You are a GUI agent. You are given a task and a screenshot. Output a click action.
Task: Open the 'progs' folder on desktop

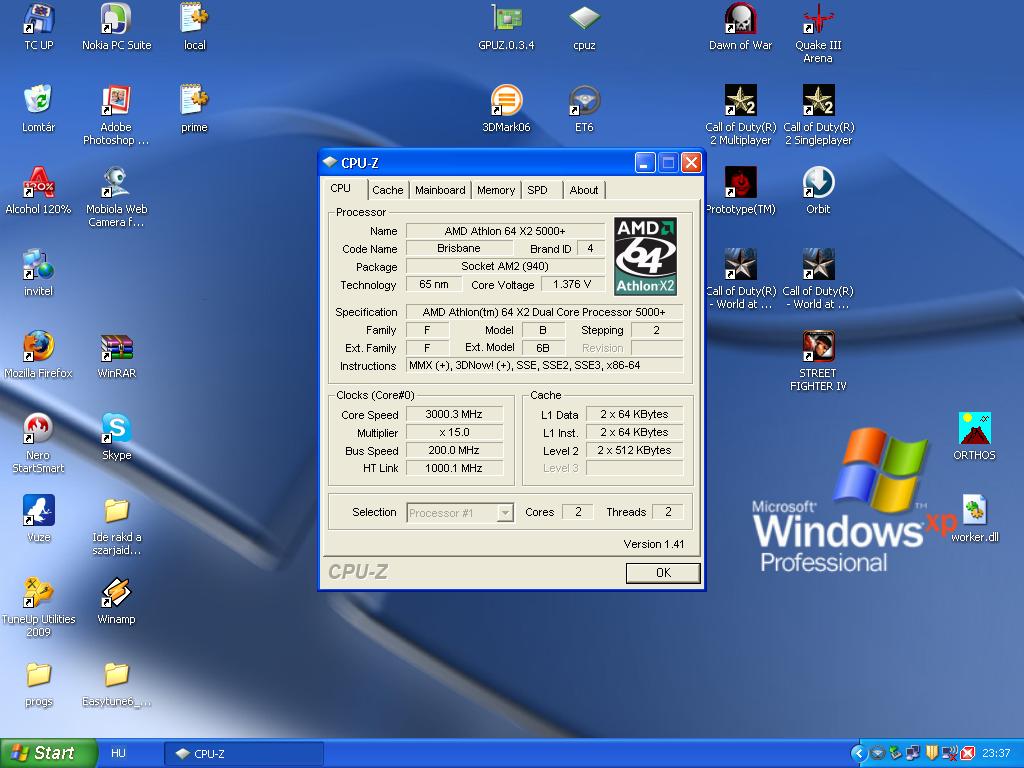click(x=39, y=684)
